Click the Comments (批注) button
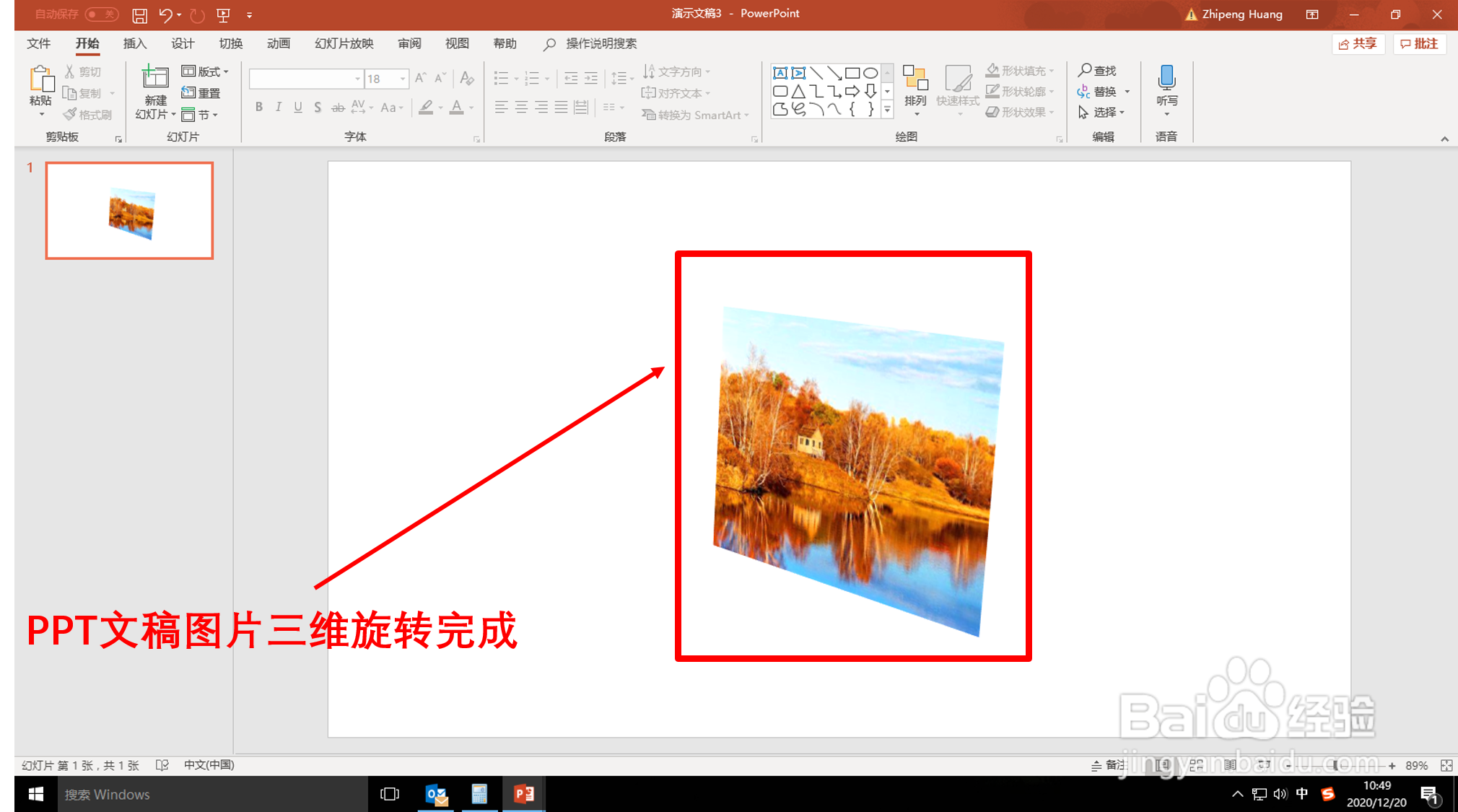 (x=1419, y=43)
